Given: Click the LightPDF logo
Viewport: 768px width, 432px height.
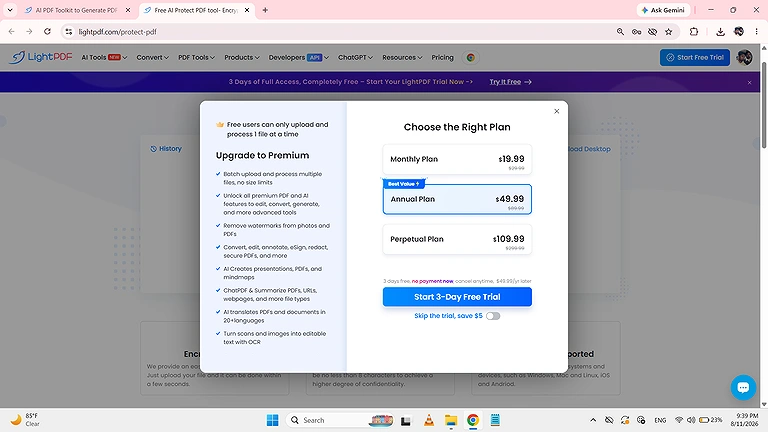Looking at the screenshot, I should (x=41, y=57).
